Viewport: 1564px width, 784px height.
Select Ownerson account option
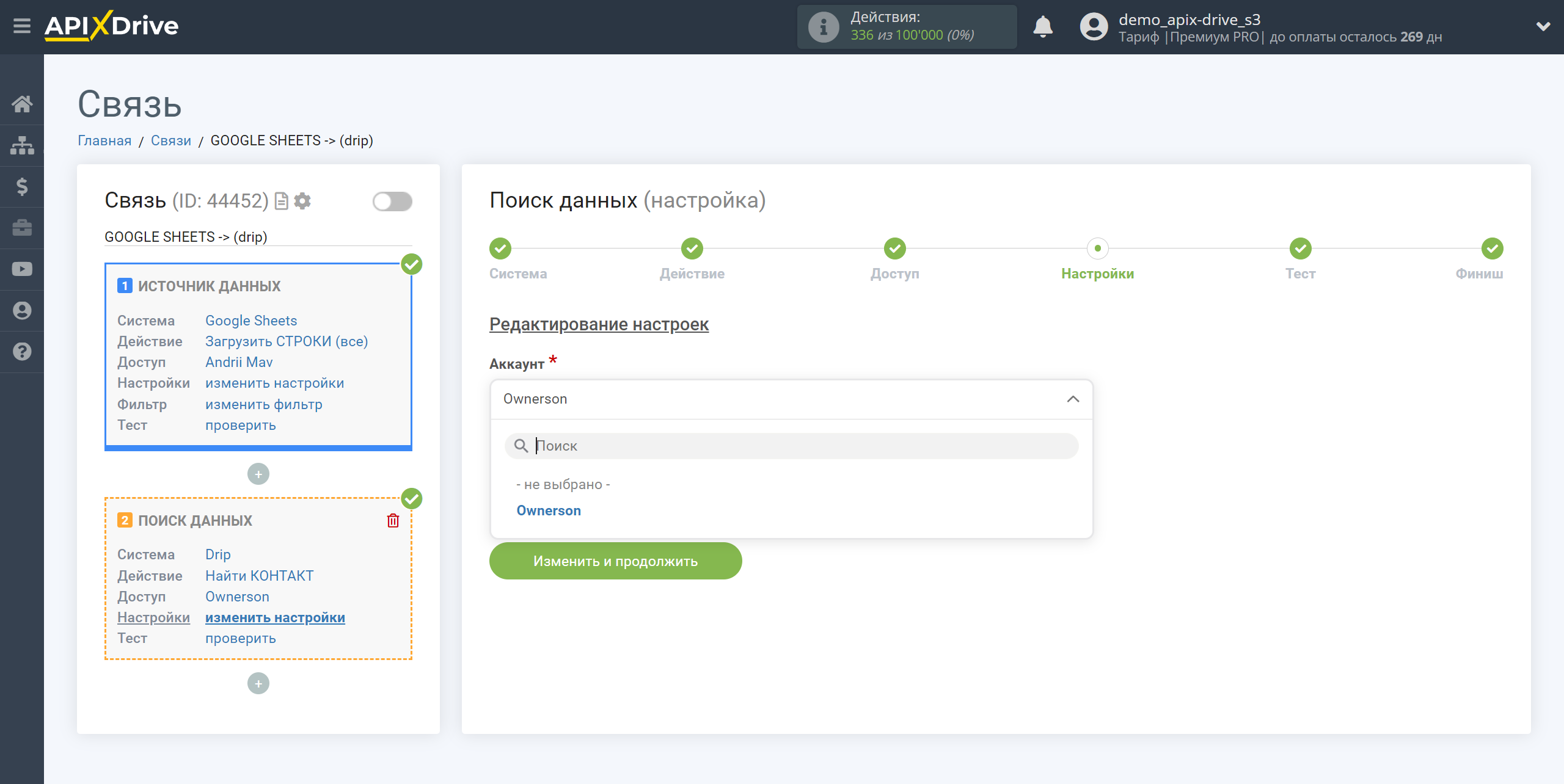(x=549, y=510)
